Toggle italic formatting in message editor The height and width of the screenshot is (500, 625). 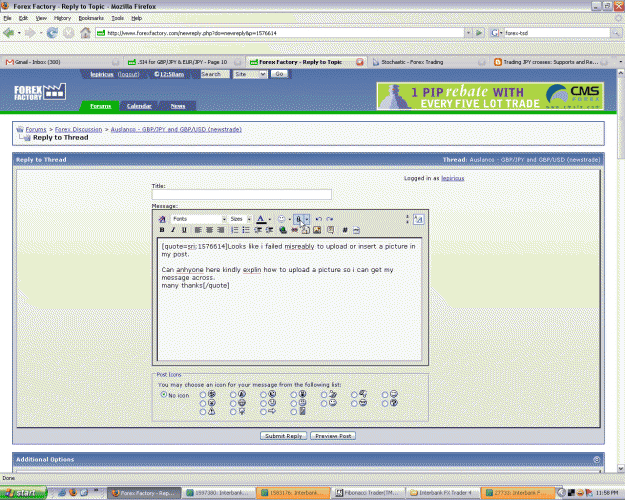tap(173, 230)
